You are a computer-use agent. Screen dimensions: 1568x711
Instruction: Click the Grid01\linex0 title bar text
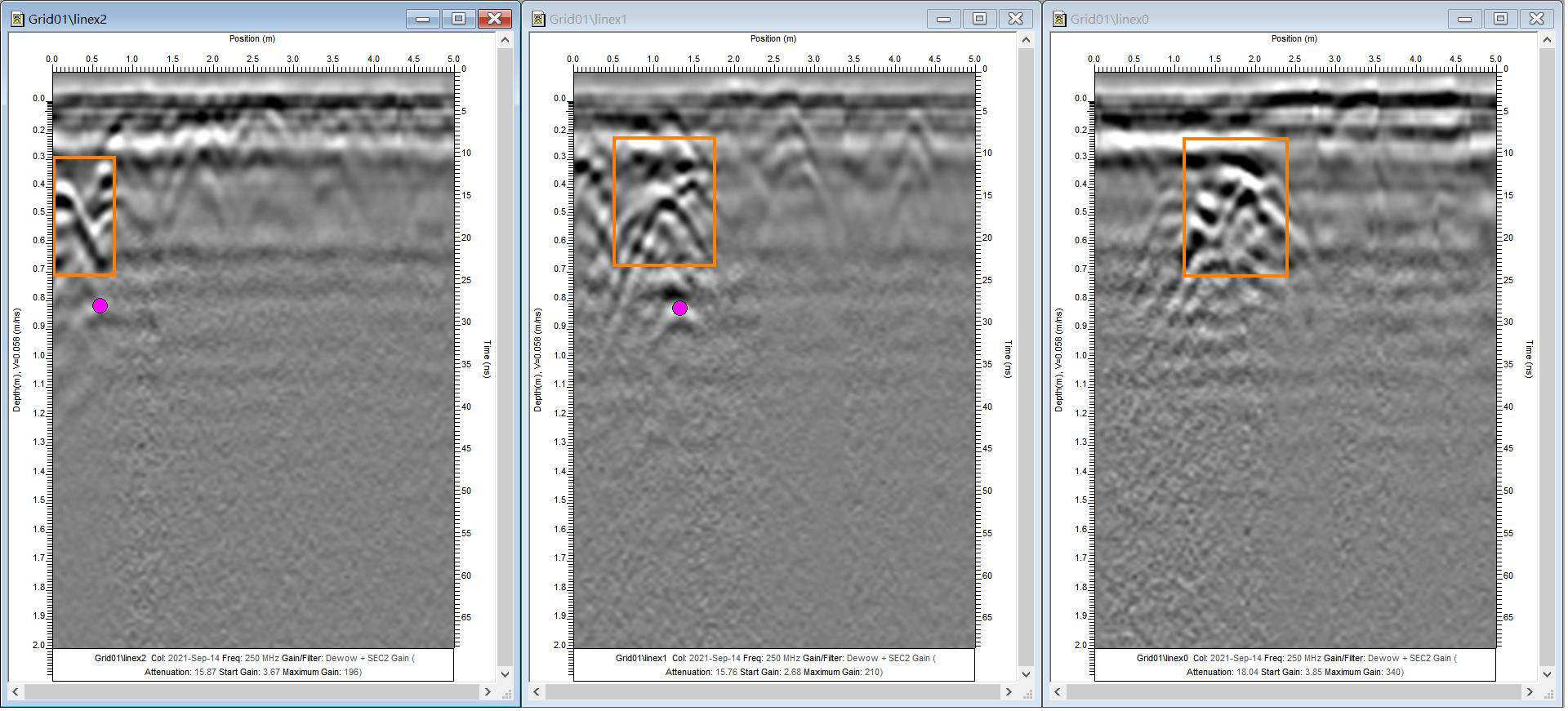(x=1110, y=19)
